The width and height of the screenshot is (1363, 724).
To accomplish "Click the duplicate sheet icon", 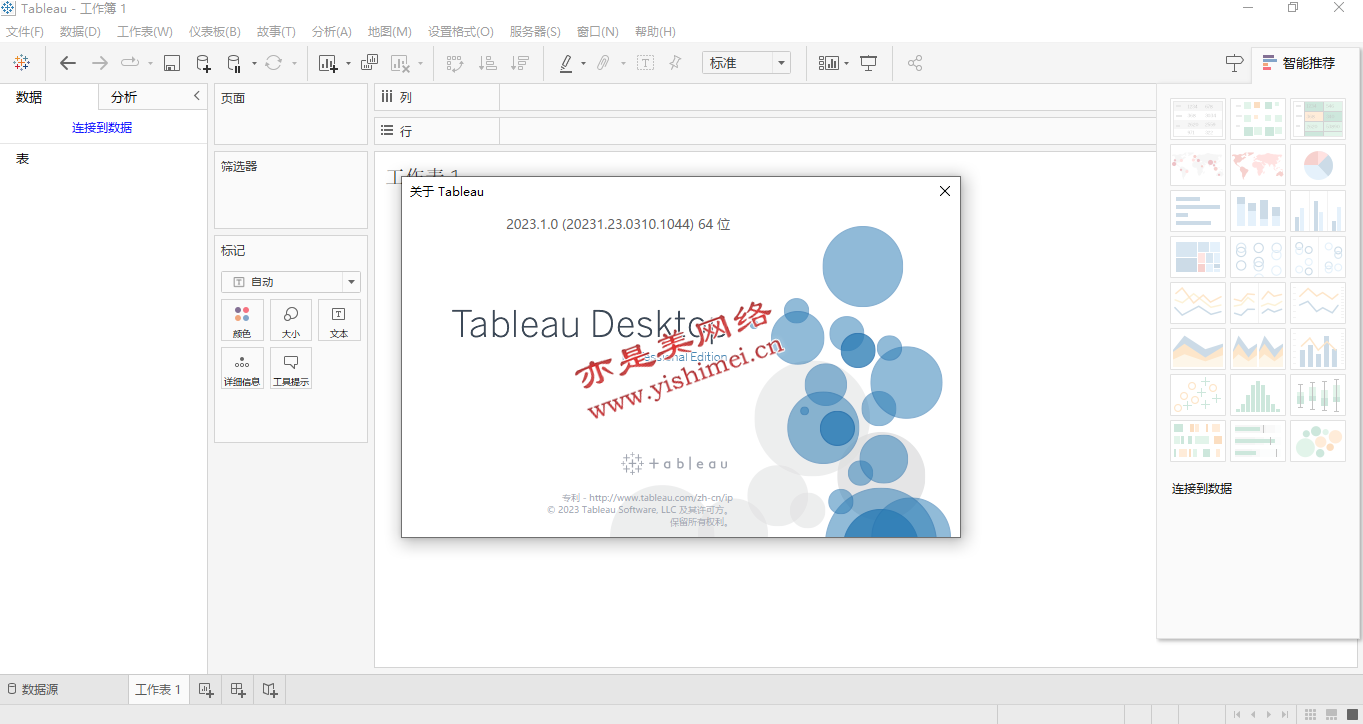I will 369,63.
